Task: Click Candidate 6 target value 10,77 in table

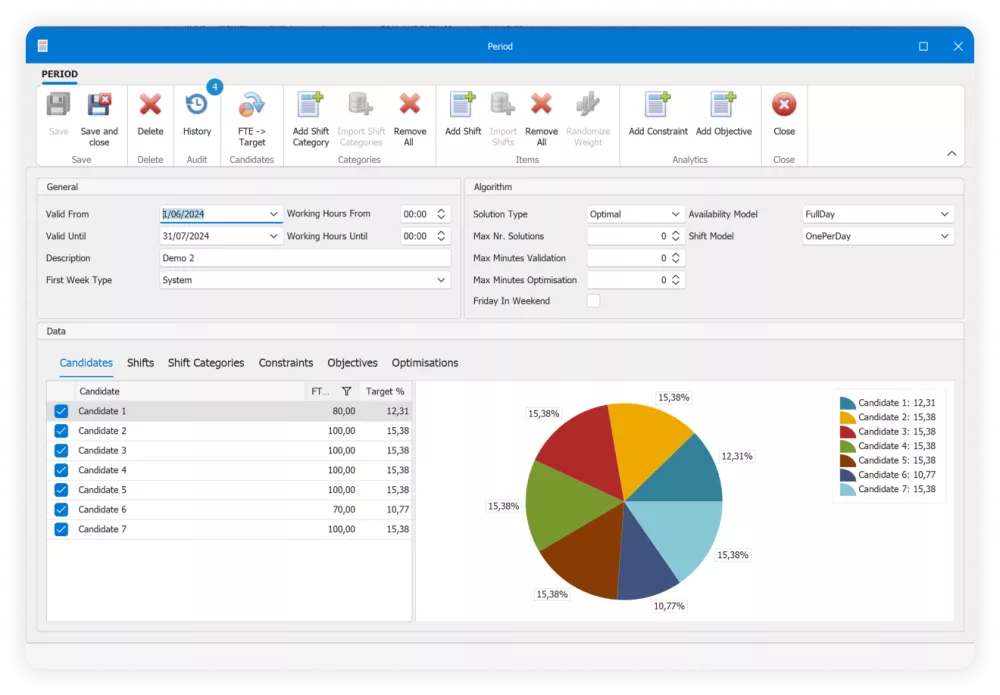Action: tap(397, 509)
